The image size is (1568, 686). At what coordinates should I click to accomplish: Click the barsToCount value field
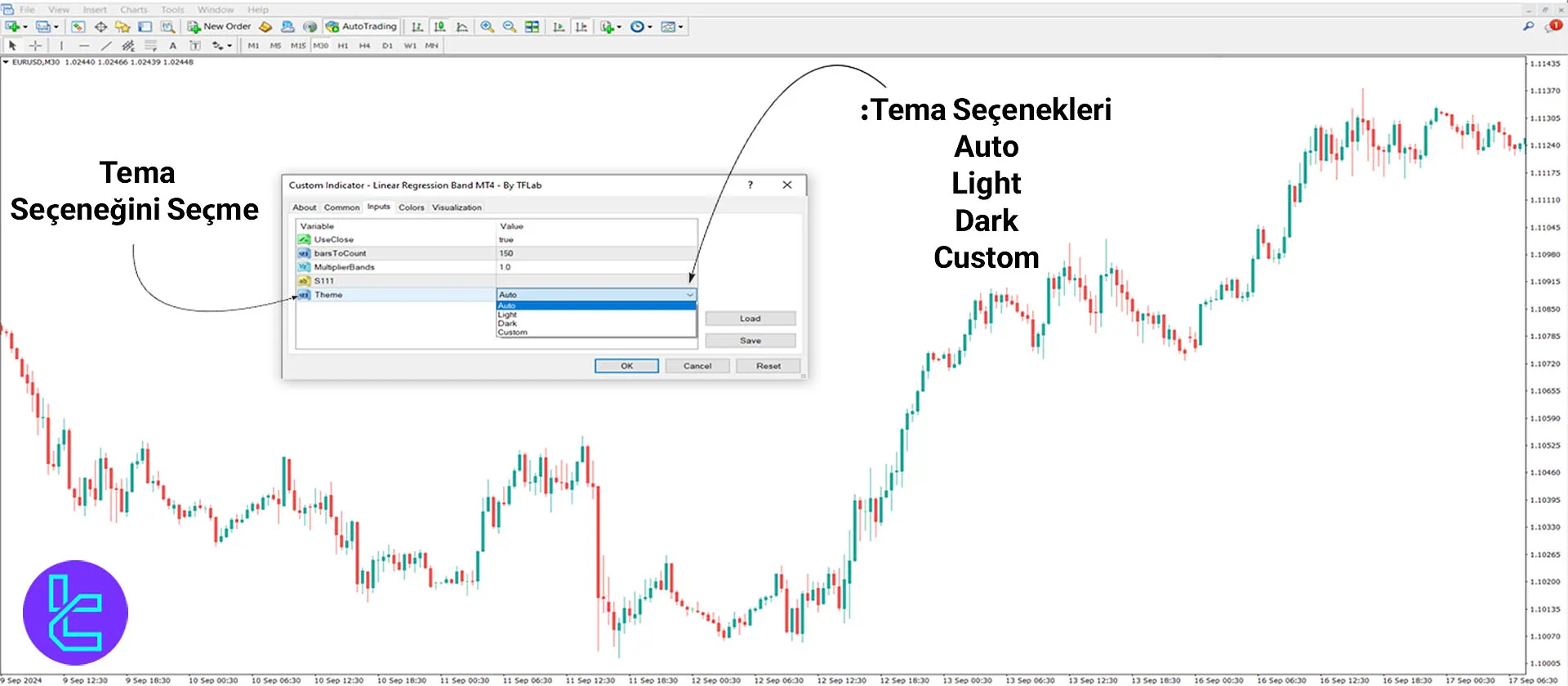tap(596, 253)
